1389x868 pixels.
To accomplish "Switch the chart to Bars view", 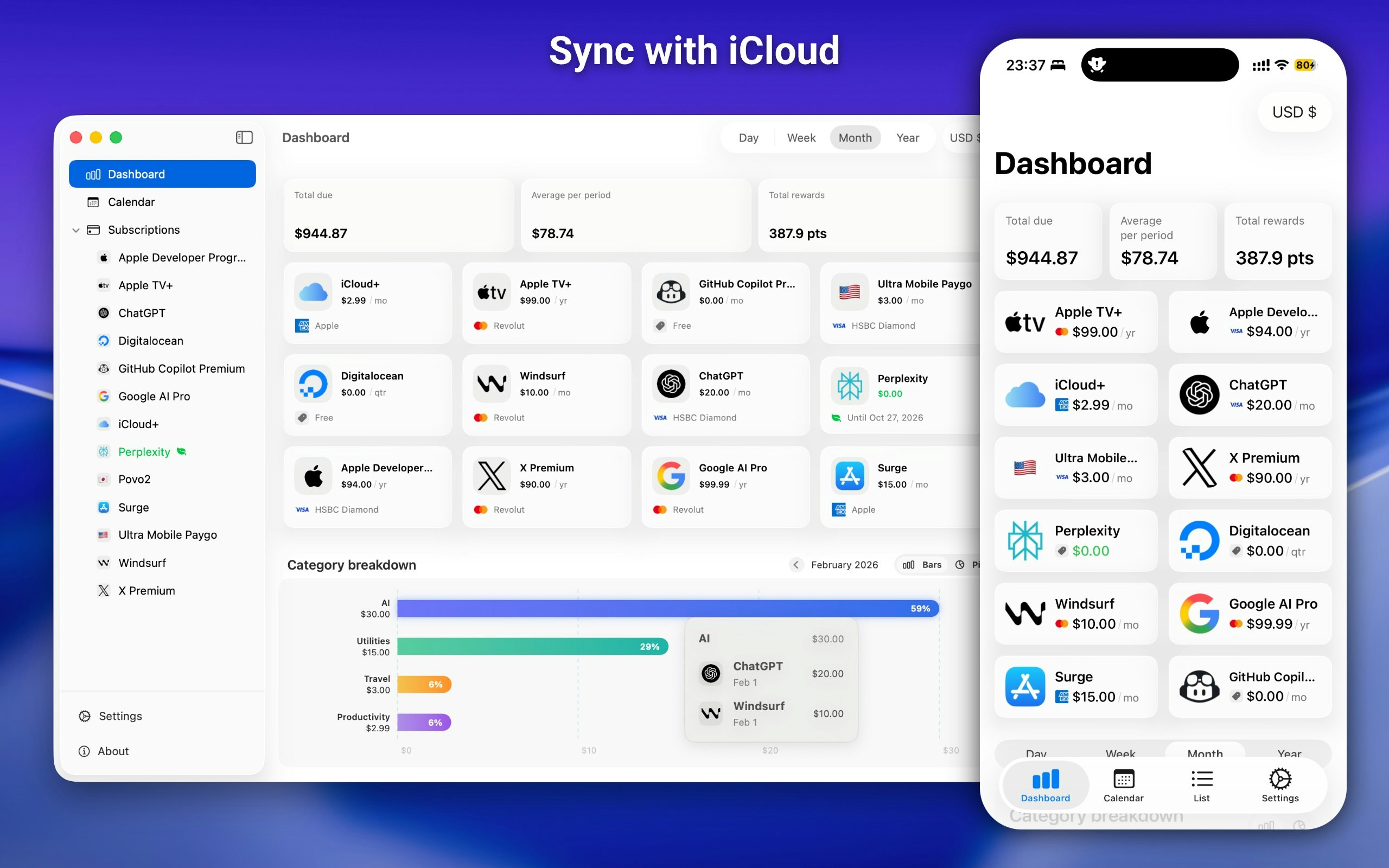I will (x=922, y=565).
